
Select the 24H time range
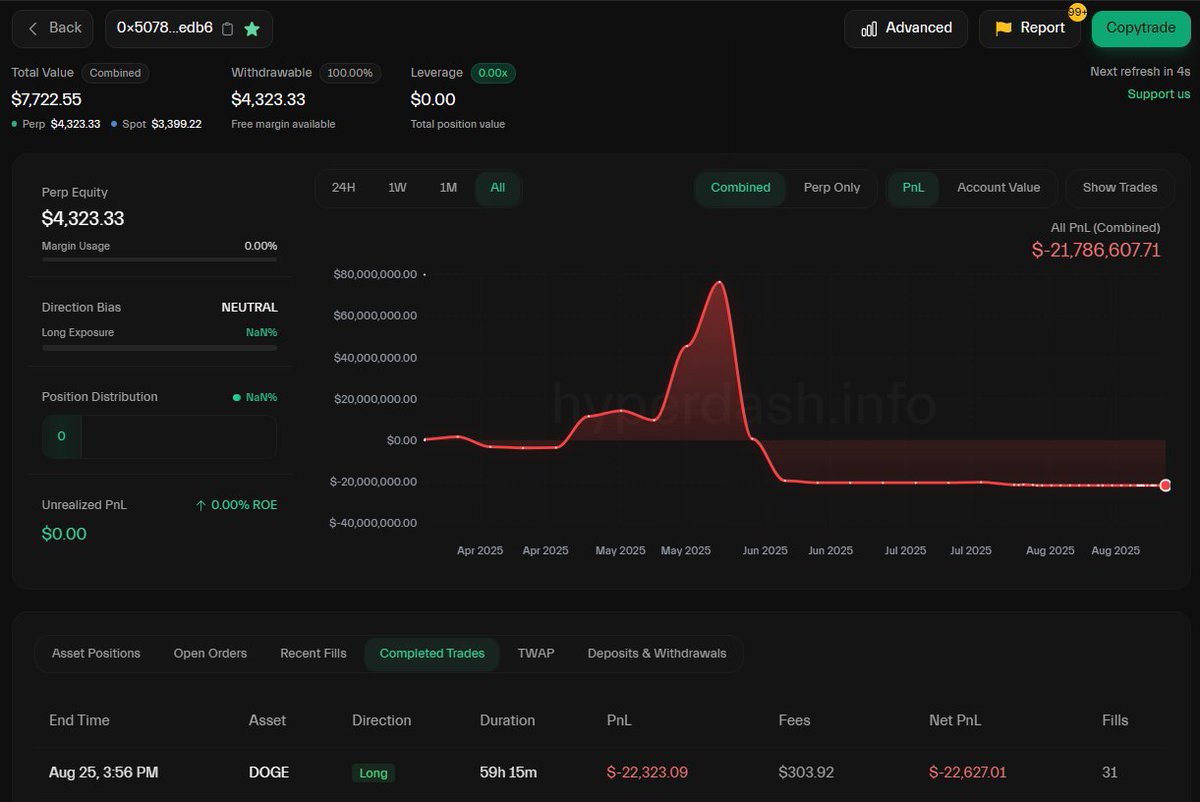(344, 188)
